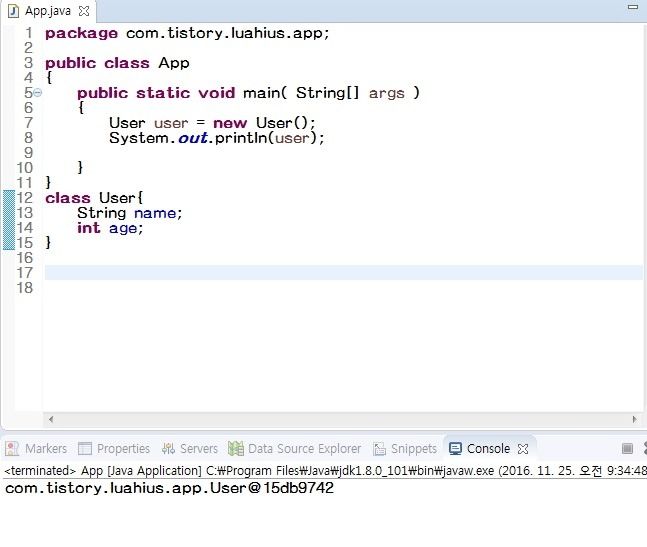Click the Servers tab icon
Image resolution: width=647 pixels, height=547 pixels.
pyautogui.click(x=168, y=448)
